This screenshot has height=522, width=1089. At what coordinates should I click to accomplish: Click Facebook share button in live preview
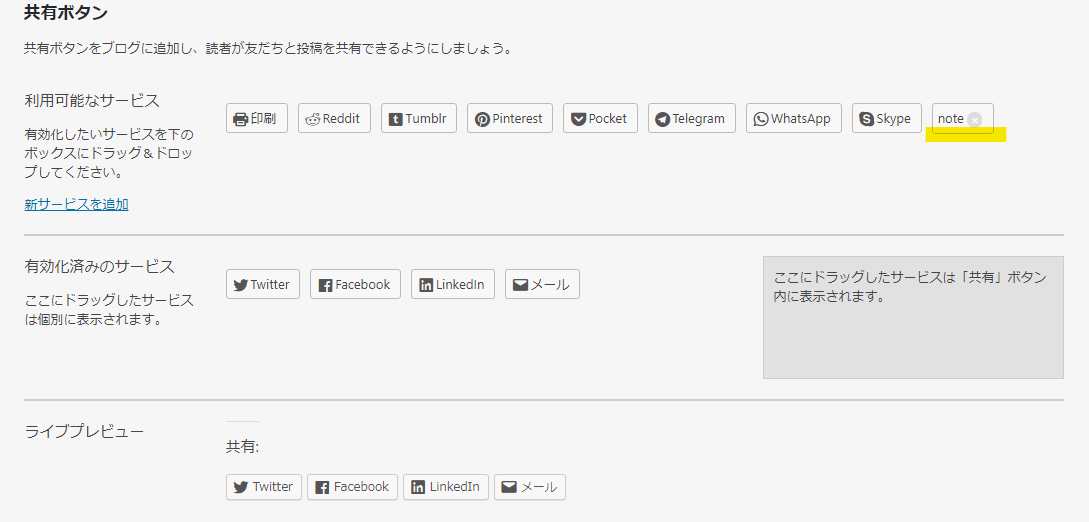[x=353, y=487]
